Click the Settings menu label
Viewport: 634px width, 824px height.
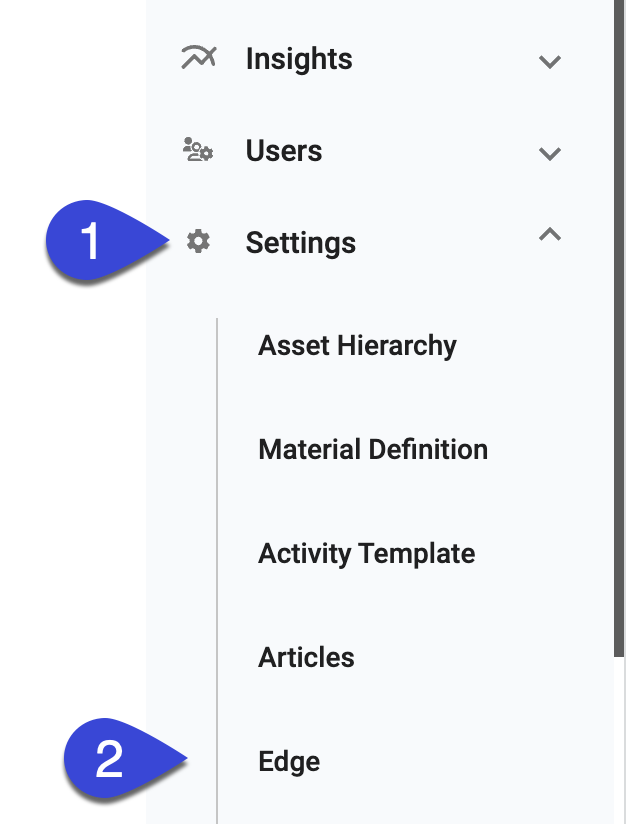(x=300, y=243)
